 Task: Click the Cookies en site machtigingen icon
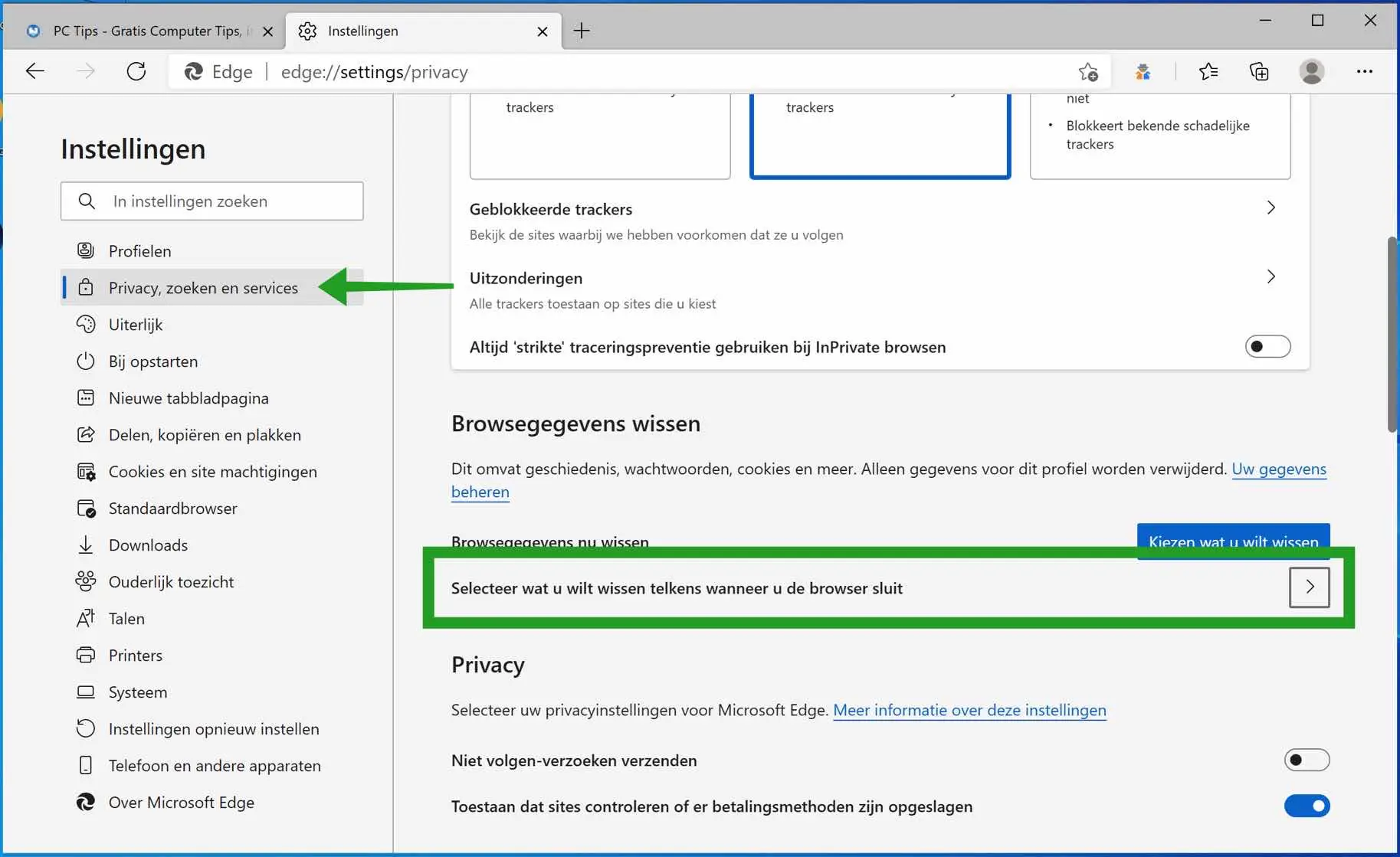(86, 471)
